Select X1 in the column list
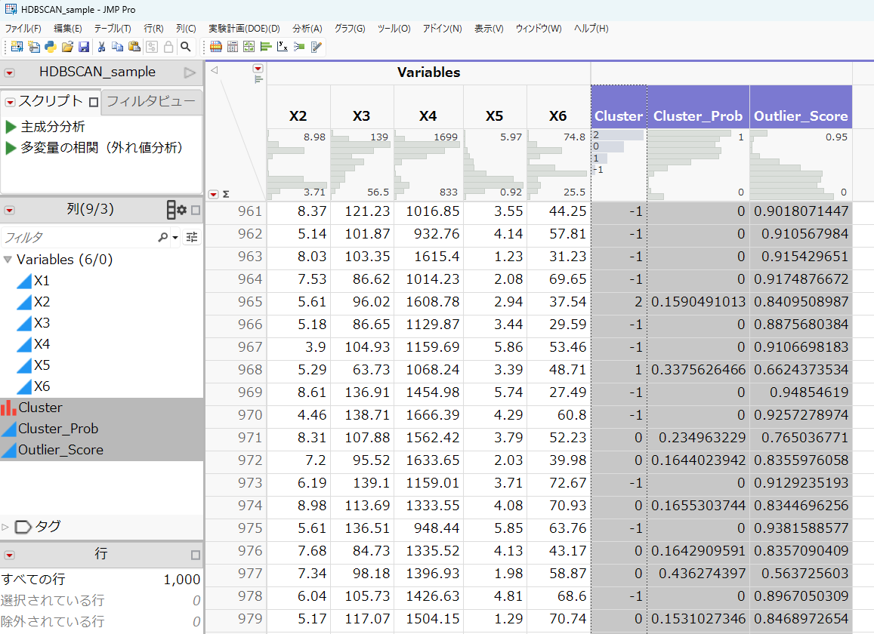This screenshot has width=874, height=634. pyautogui.click(x=42, y=280)
